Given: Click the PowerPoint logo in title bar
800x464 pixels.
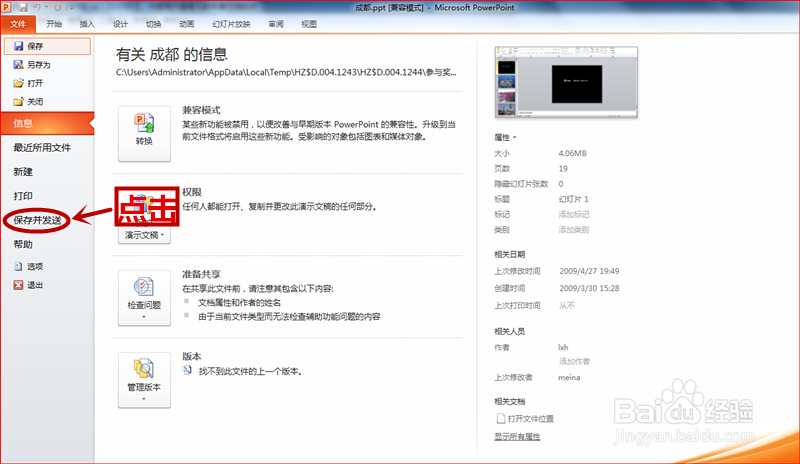Looking at the screenshot, I should click(6, 7).
